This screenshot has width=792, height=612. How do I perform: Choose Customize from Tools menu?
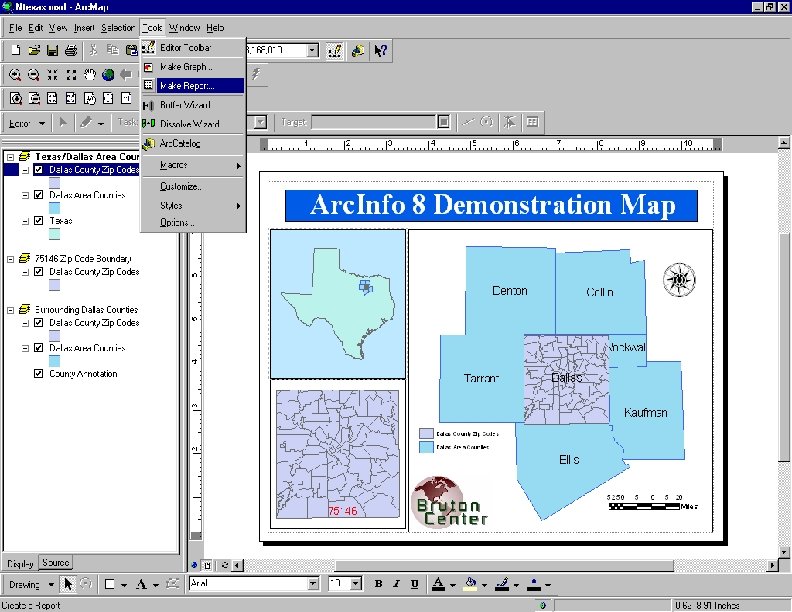[193, 186]
